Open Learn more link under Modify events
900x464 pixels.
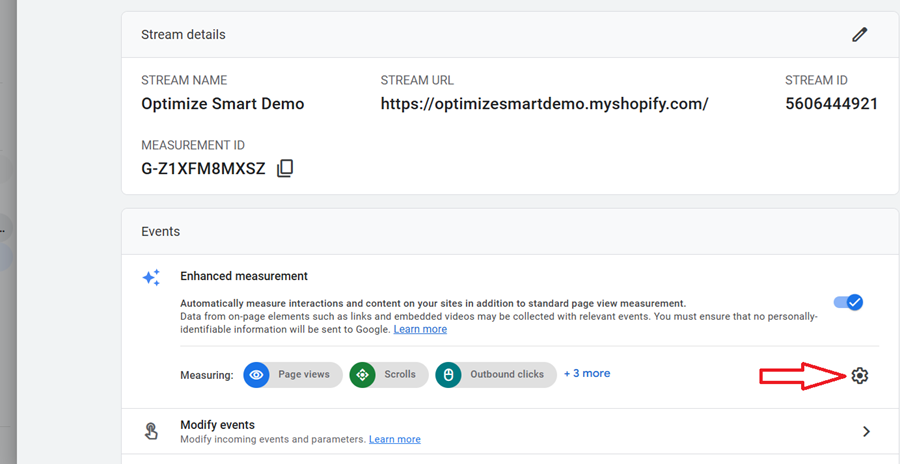(395, 439)
